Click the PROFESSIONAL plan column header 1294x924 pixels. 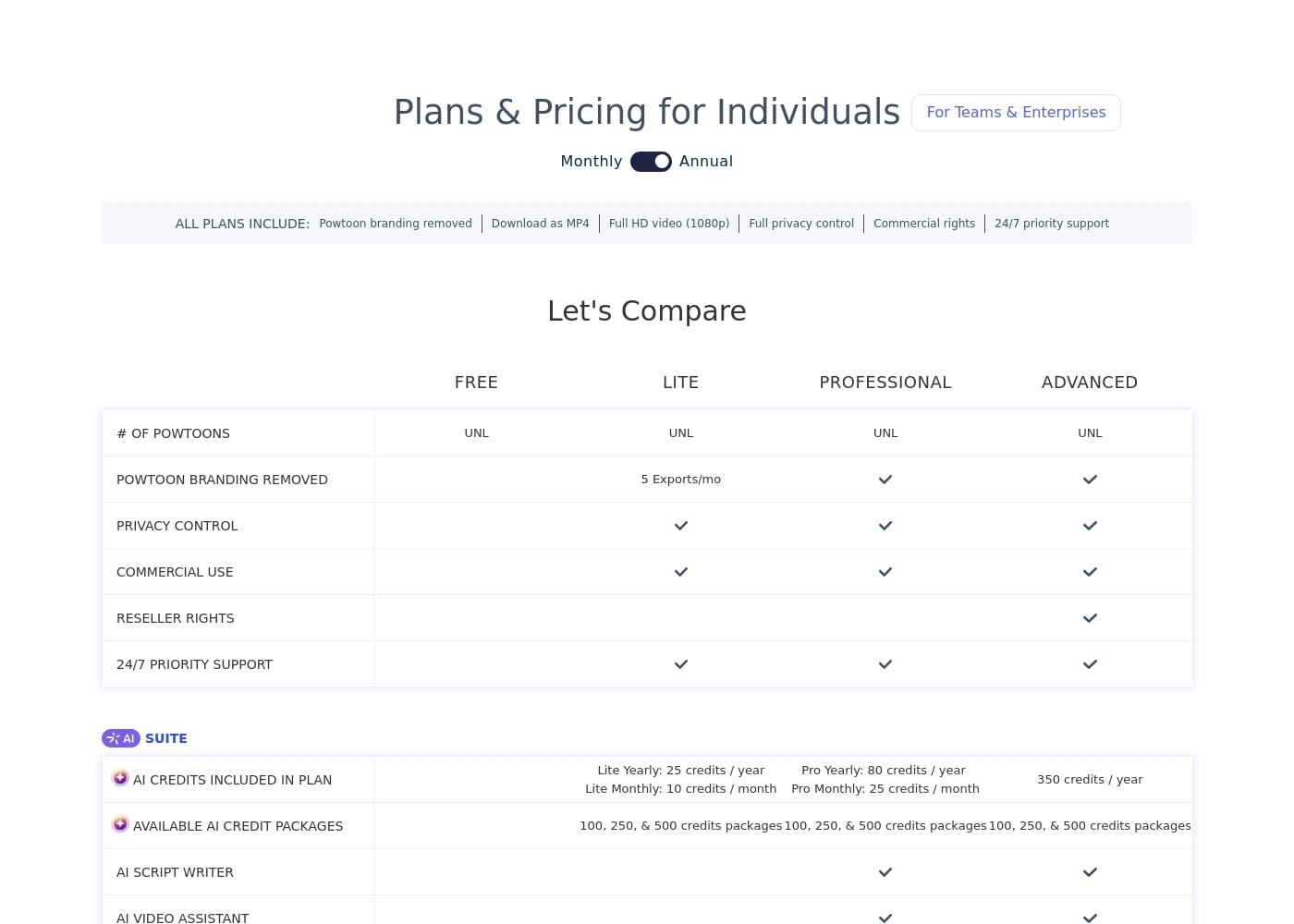tap(885, 383)
